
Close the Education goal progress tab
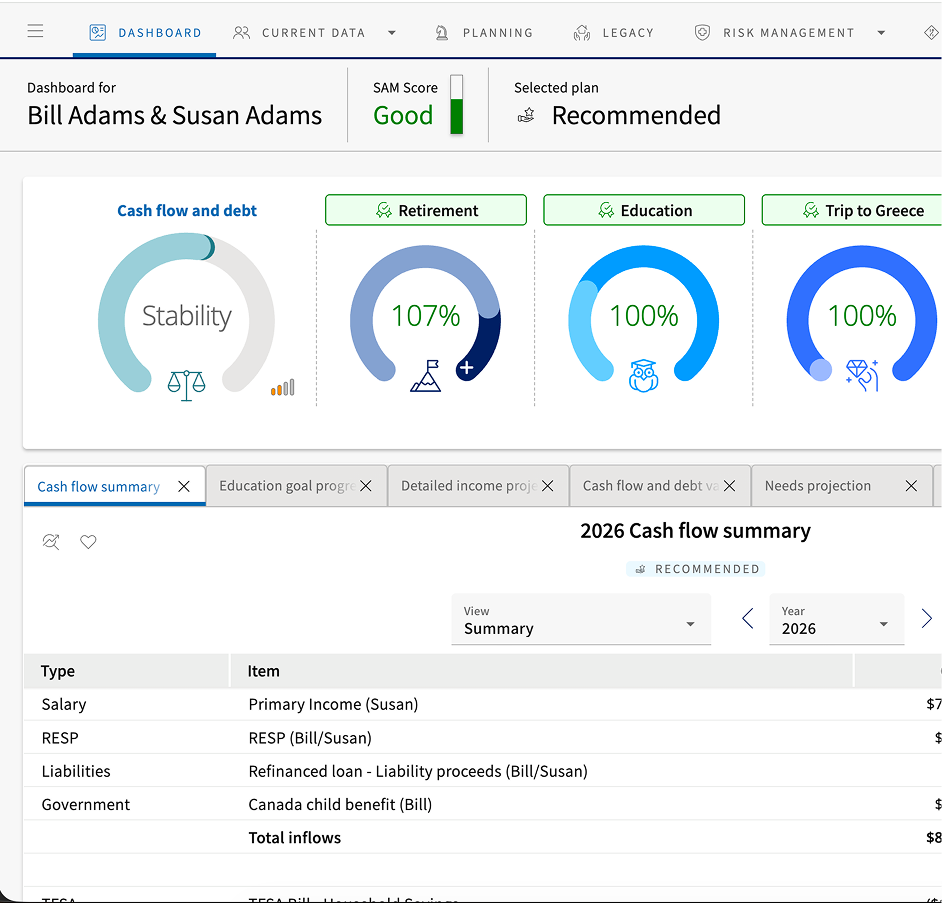click(x=366, y=486)
